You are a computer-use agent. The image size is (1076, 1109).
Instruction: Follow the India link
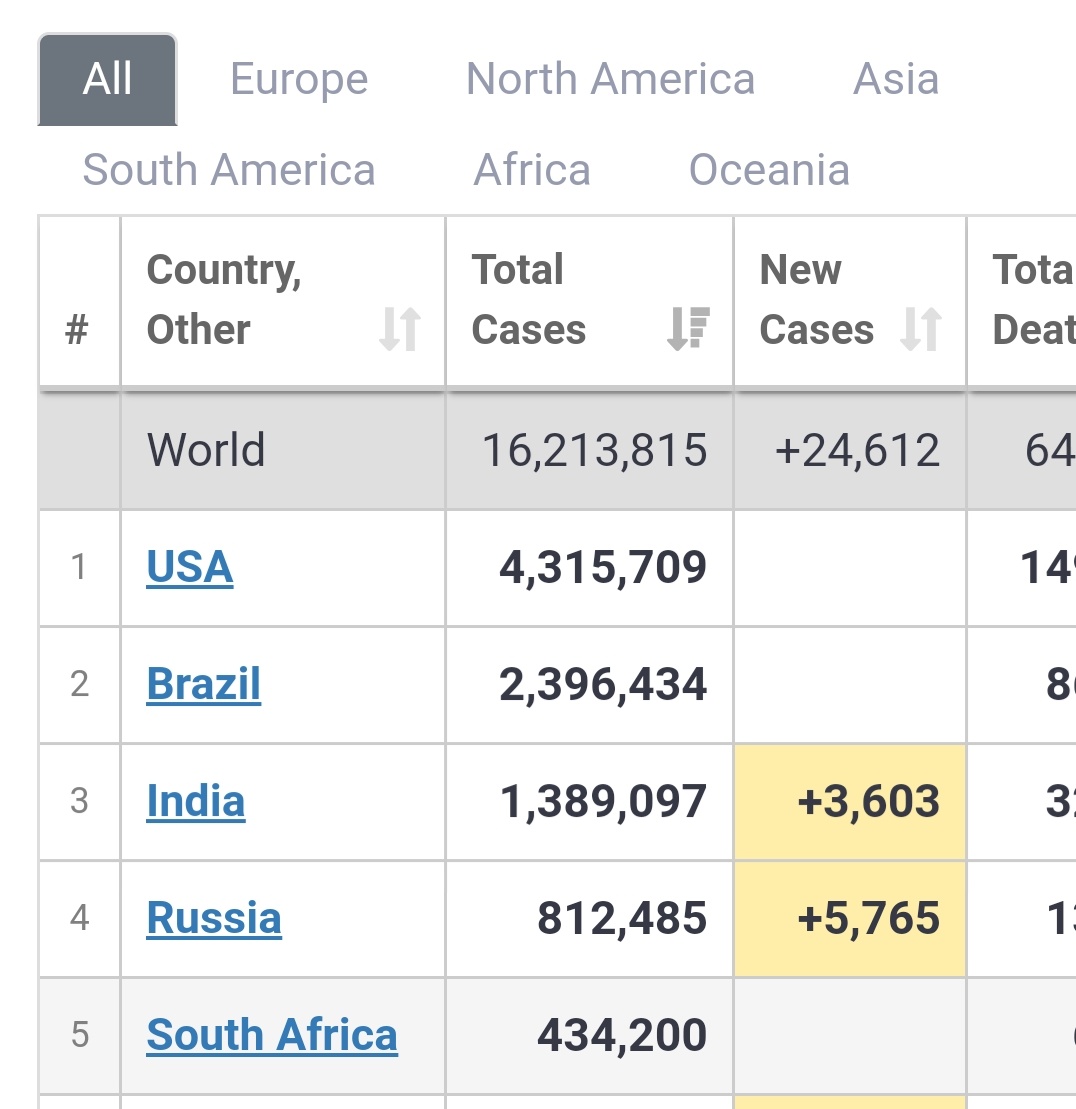pyautogui.click(x=196, y=801)
